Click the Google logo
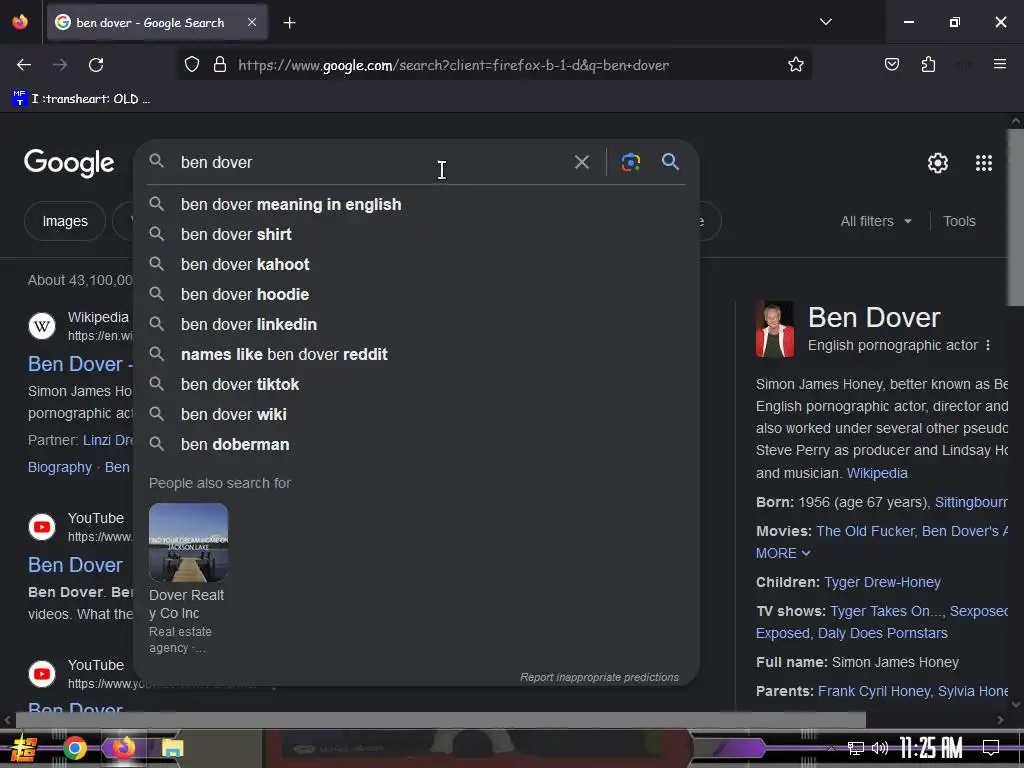1024x768 pixels. click(69, 163)
